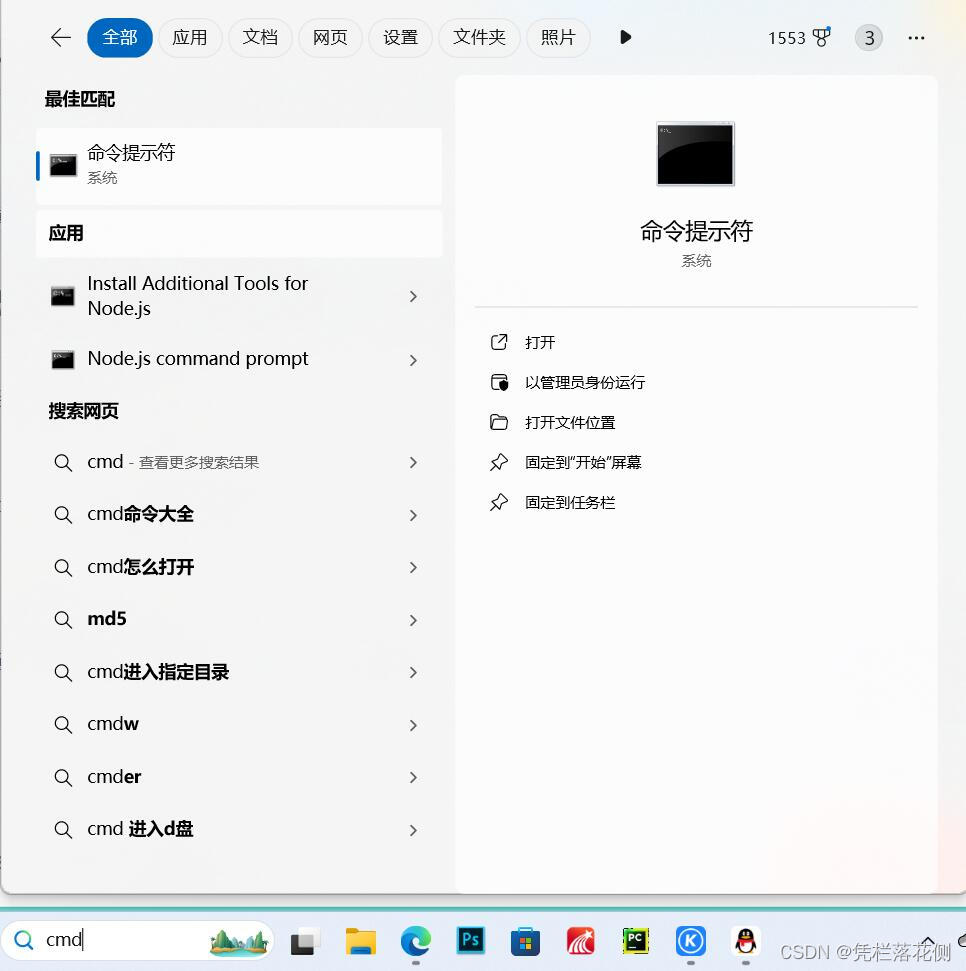Expand chevron beside cmd怎么打开
The width and height of the screenshot is (966, 971).
413,567
